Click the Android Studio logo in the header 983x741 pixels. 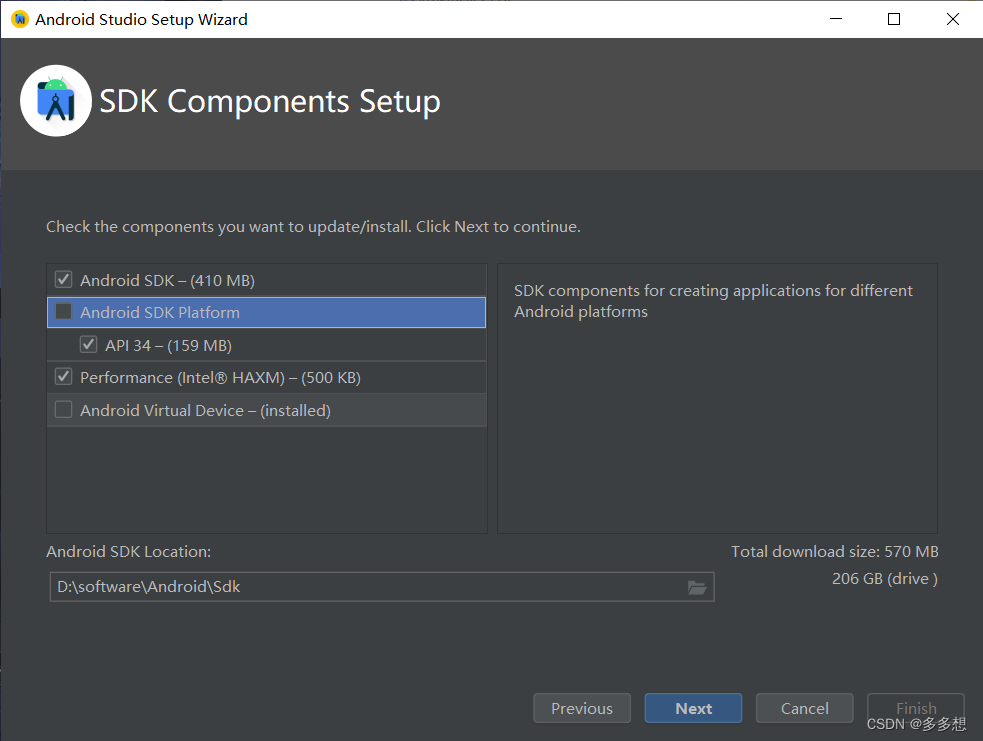(x=56, y=101)
